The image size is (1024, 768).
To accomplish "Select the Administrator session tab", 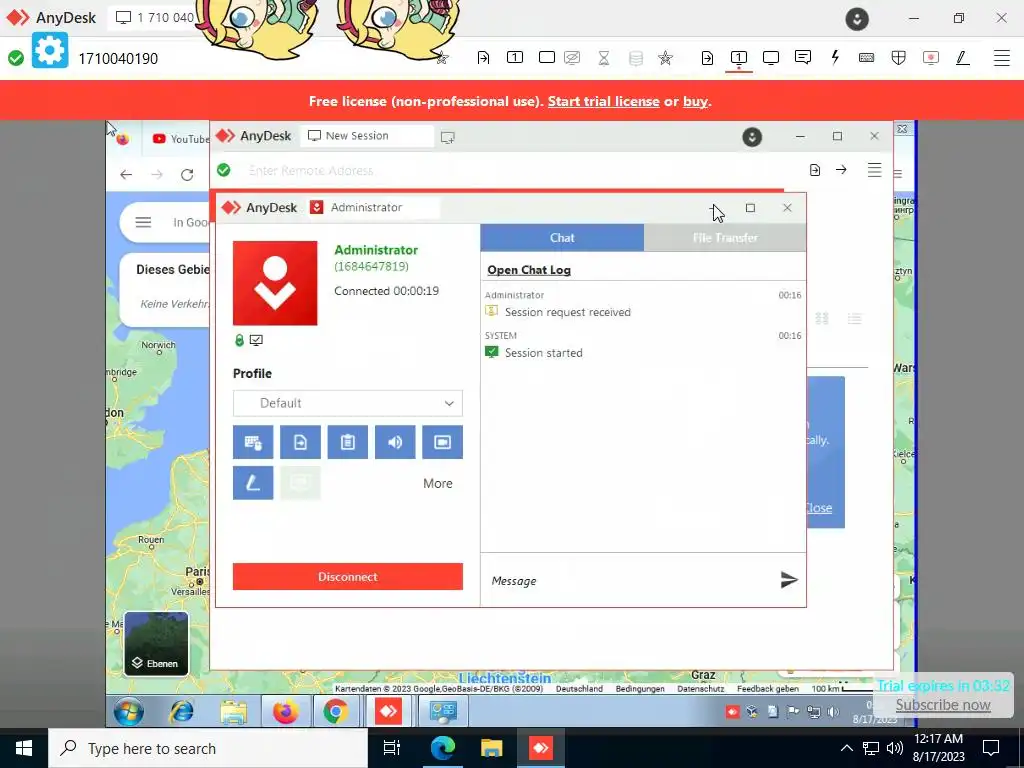I will point(373,208).
